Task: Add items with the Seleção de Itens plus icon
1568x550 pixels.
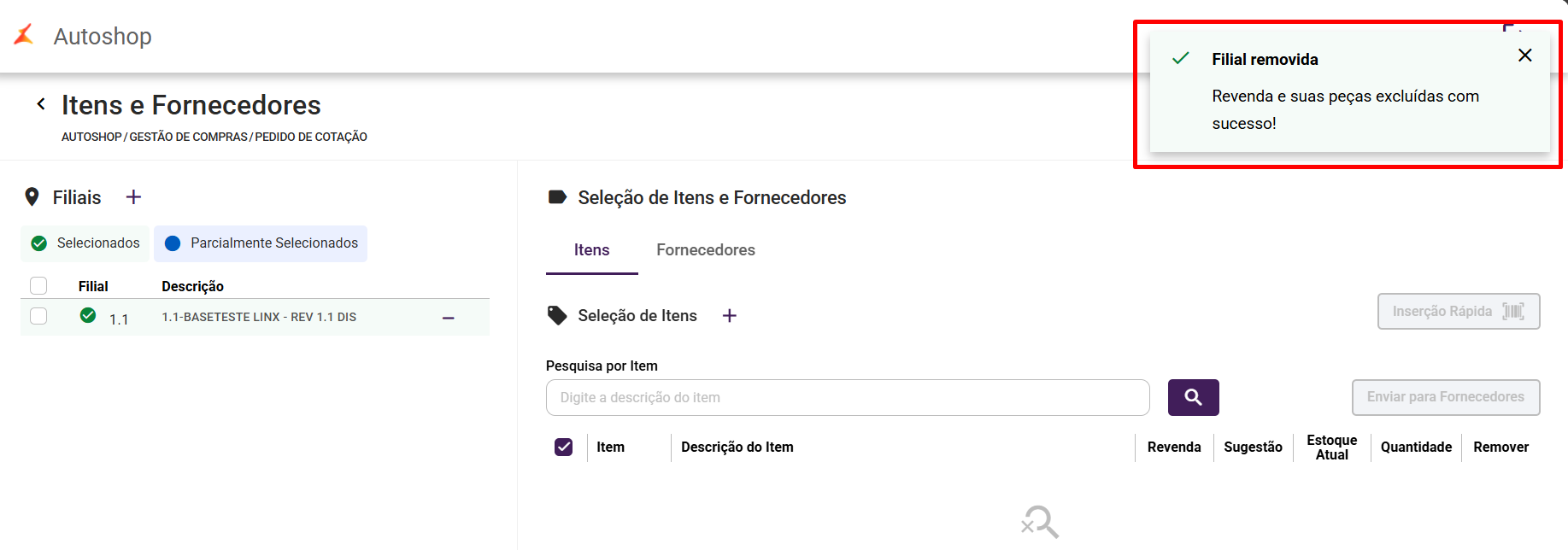Action: 729,316
